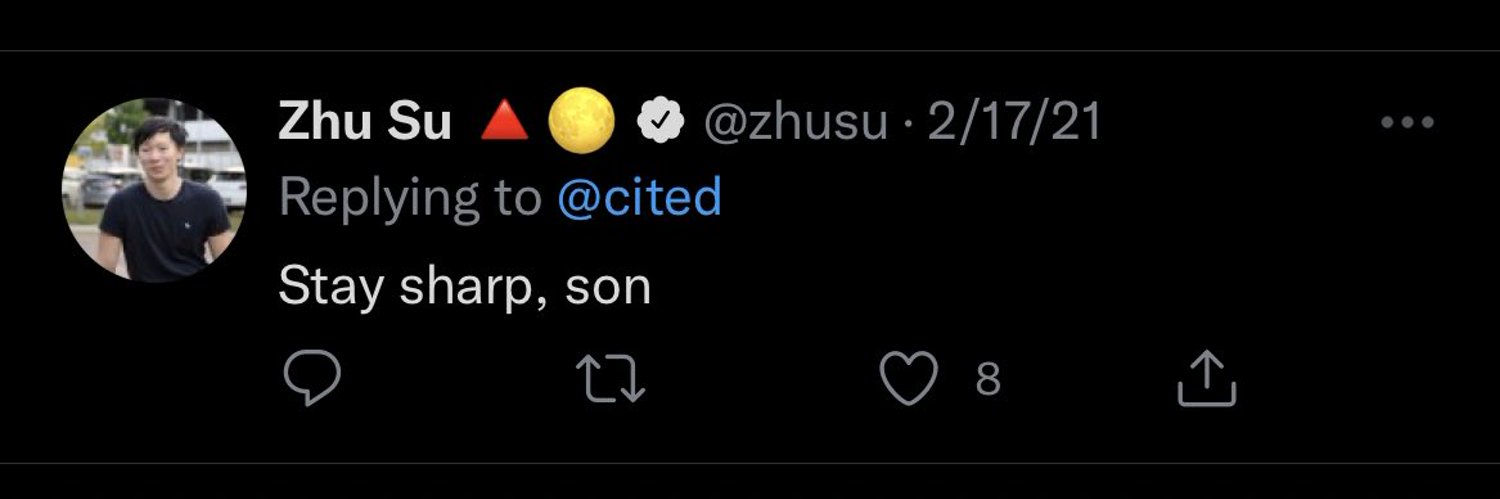This screenshot has width=1500, height=499.
Task: Follow the blue @cited mention link
Action: [639, 198]
